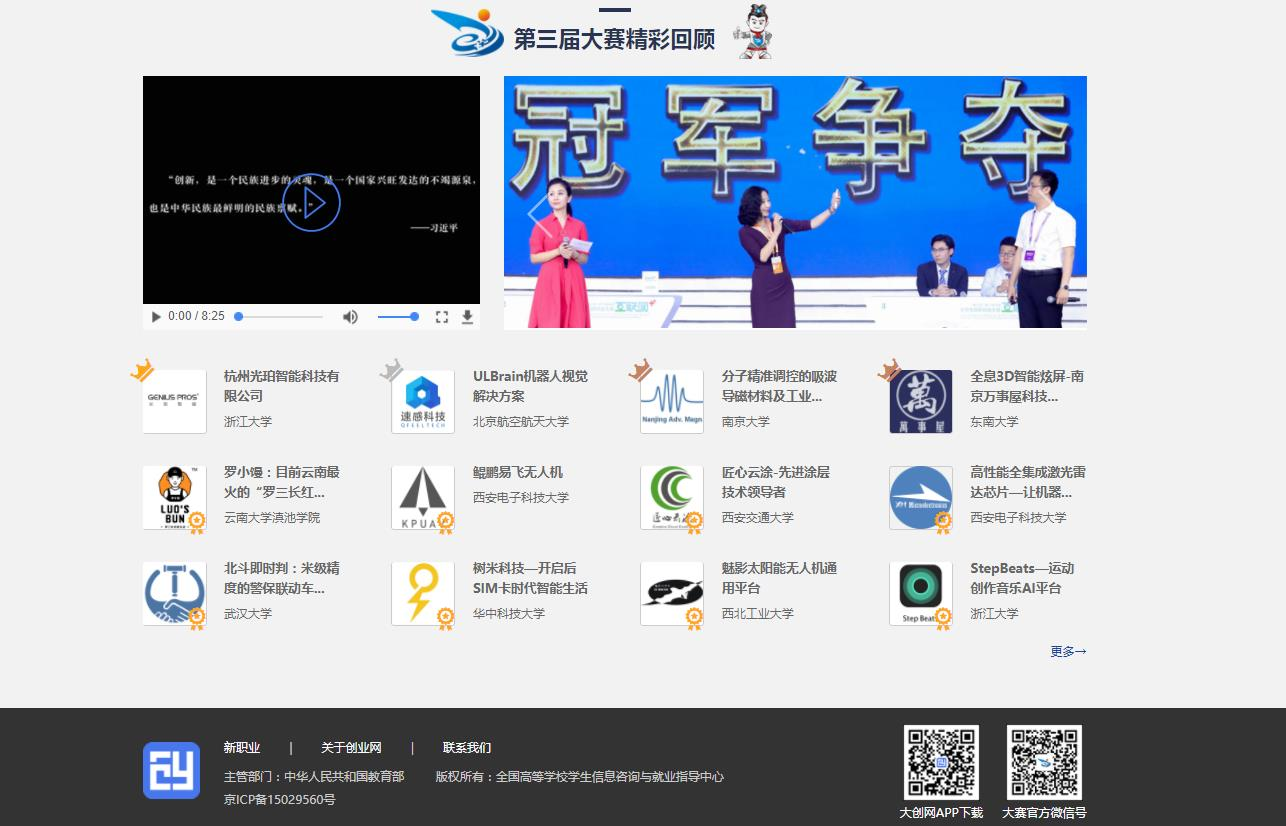Open the 新职业 footer menu item

point(242,748)
